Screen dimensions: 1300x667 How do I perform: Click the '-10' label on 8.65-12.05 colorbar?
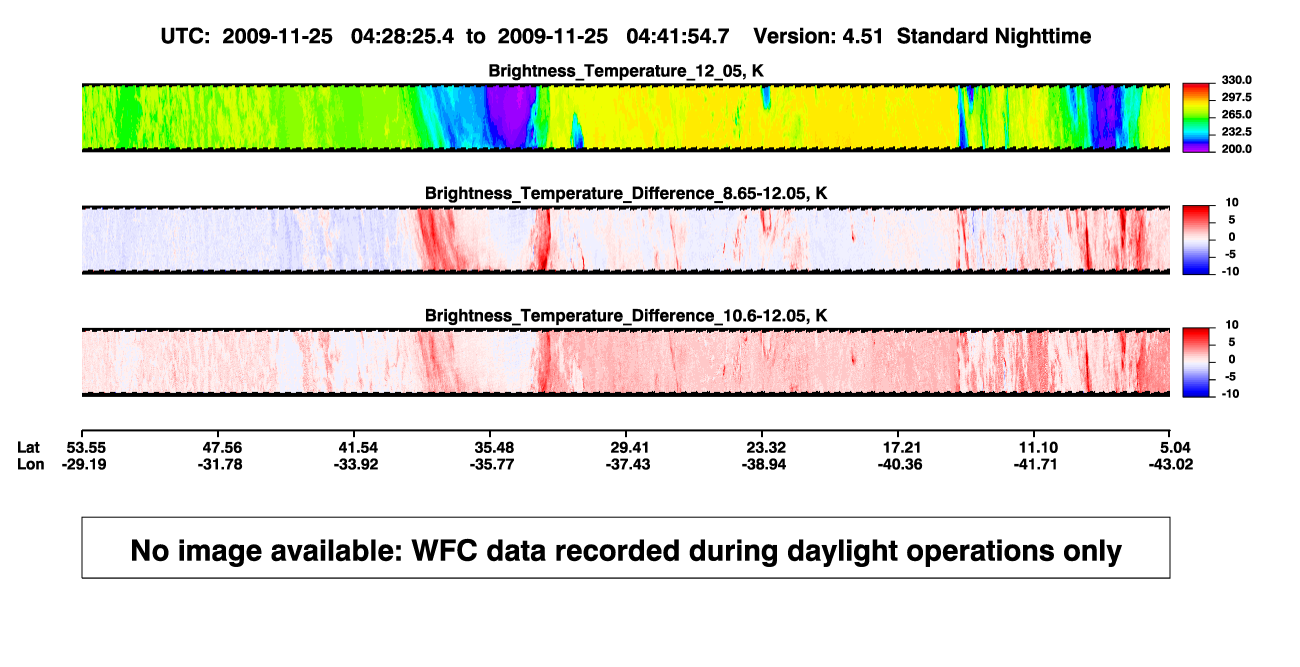coord(1231,271)
